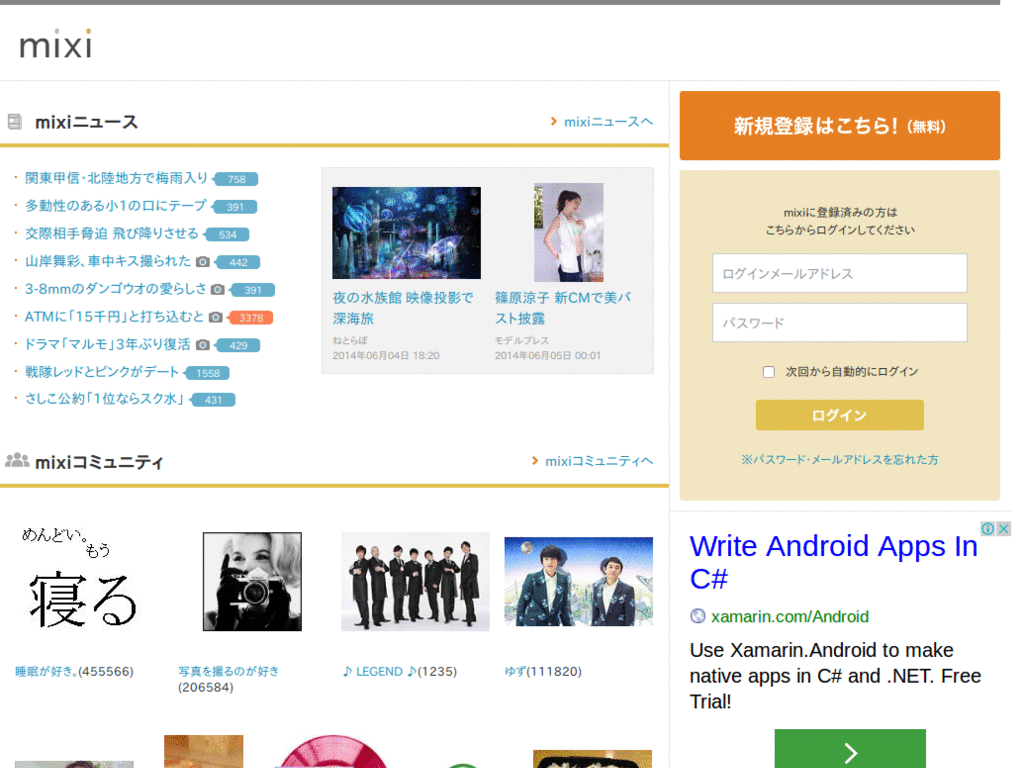Click the camera woman community photo
Viewport: 1024px width, 768px height.
(x=252, y=581)
